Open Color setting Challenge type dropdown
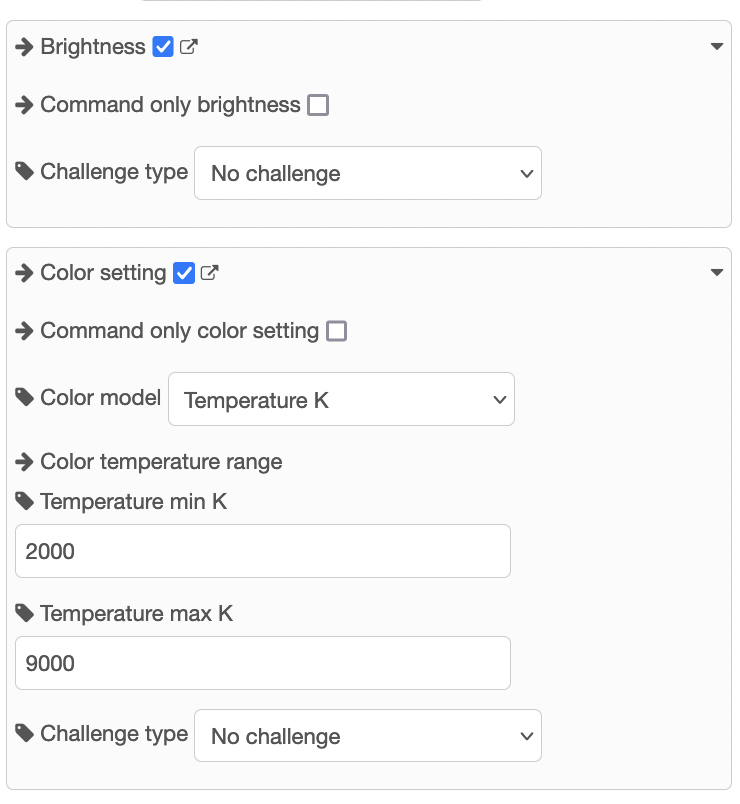 (x=368, y=737)
